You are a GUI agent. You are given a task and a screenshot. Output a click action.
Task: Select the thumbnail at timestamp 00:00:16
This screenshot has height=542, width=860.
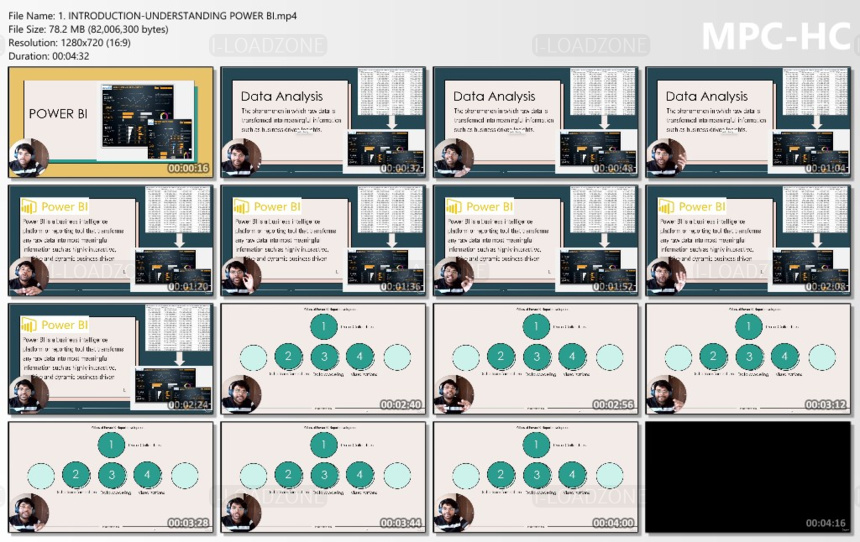[x=111, y=122]
